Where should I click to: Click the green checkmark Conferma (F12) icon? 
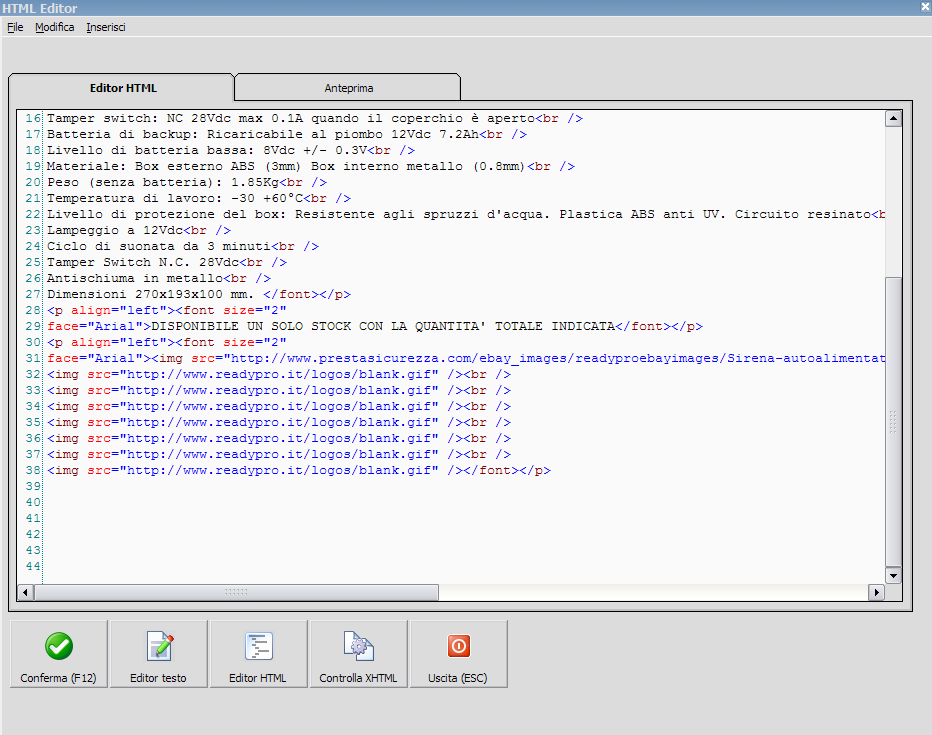pyautogui.click(x=59, y=646)
